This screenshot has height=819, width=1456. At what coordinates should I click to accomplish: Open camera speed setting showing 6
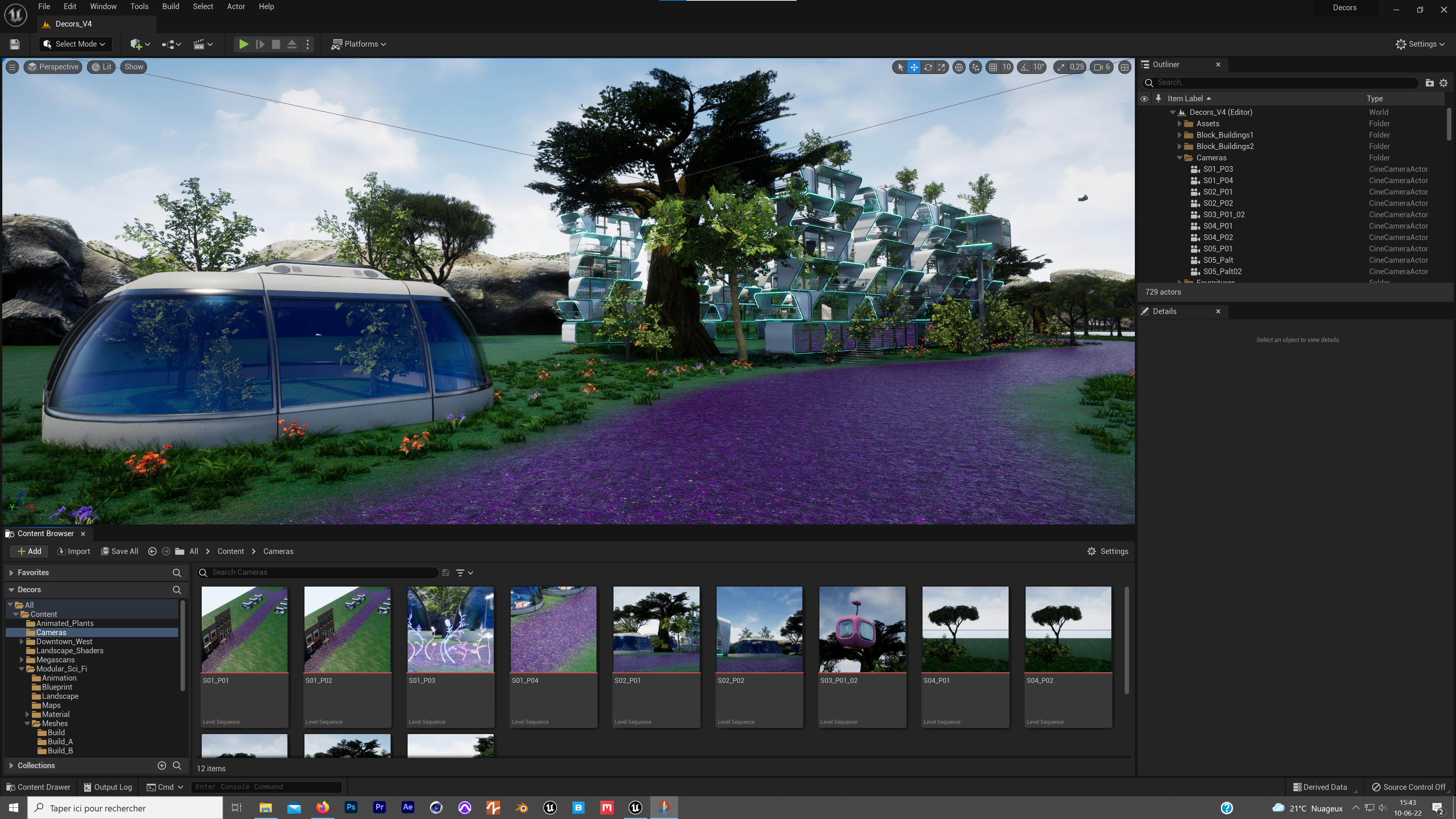tap(1101, 67)
